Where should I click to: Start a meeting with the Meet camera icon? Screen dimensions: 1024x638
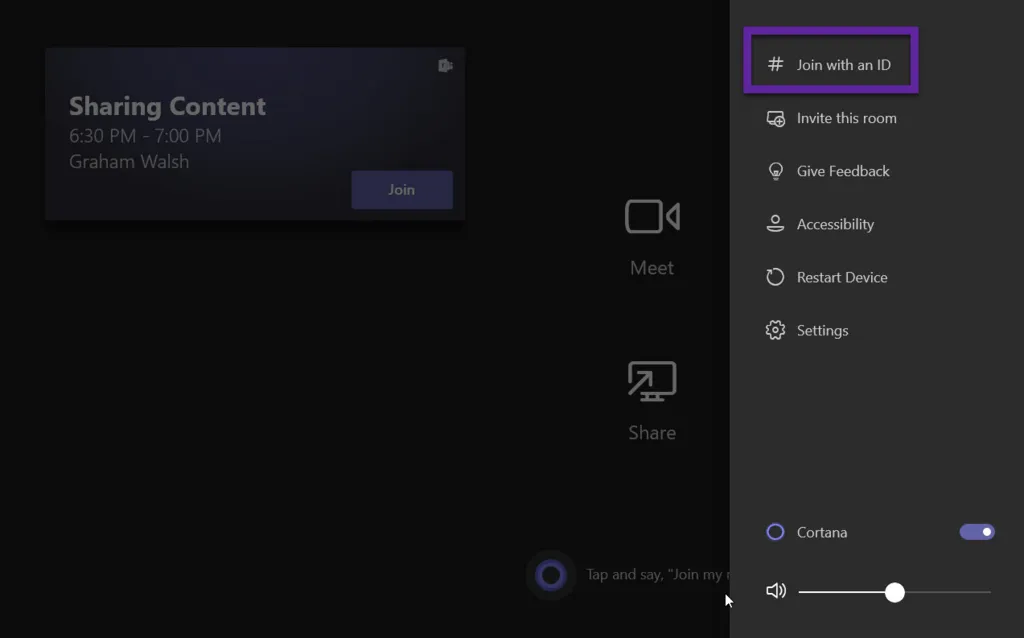coord(652,217)
